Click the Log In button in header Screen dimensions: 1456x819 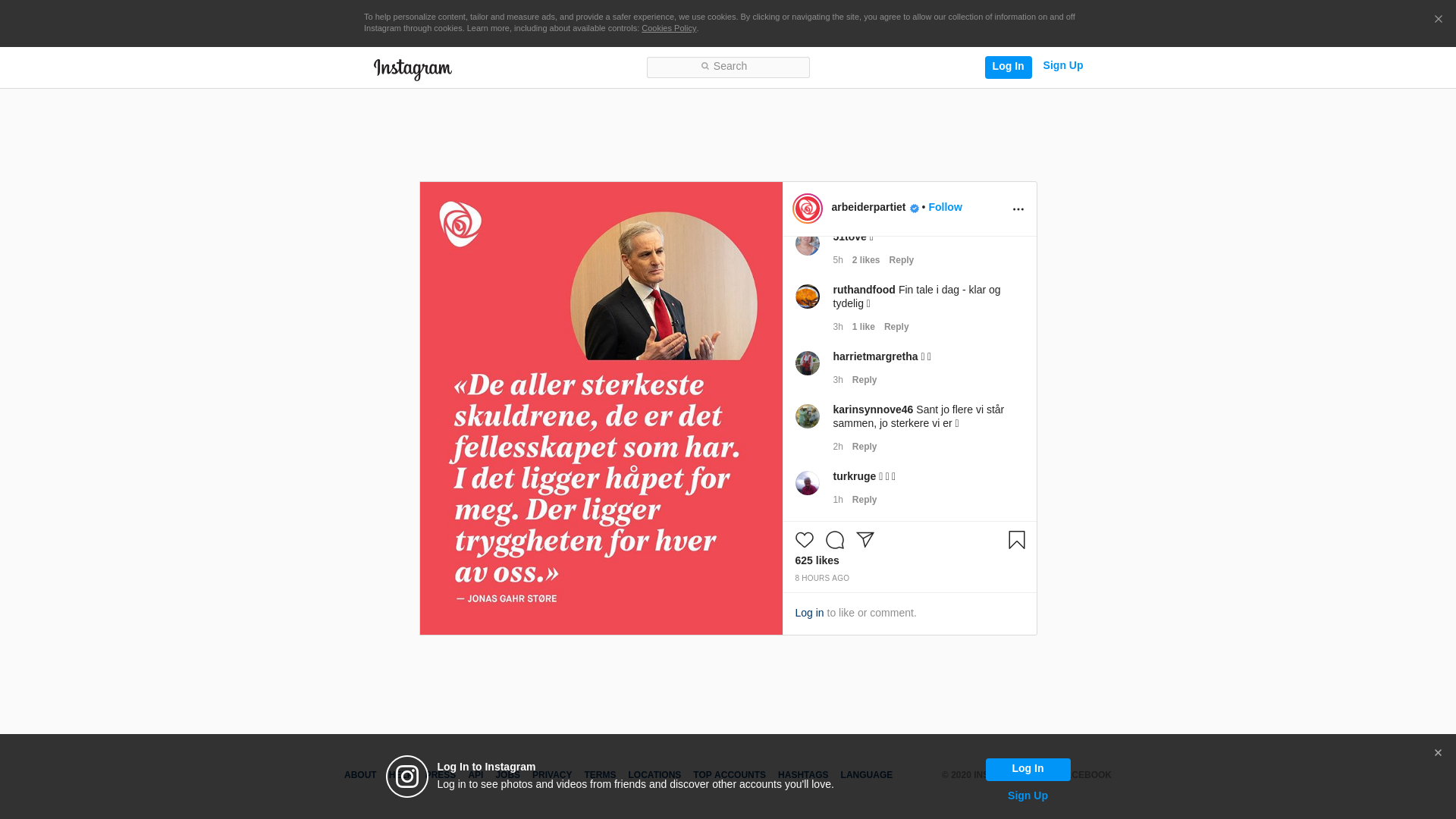(x=1008, y=67)
